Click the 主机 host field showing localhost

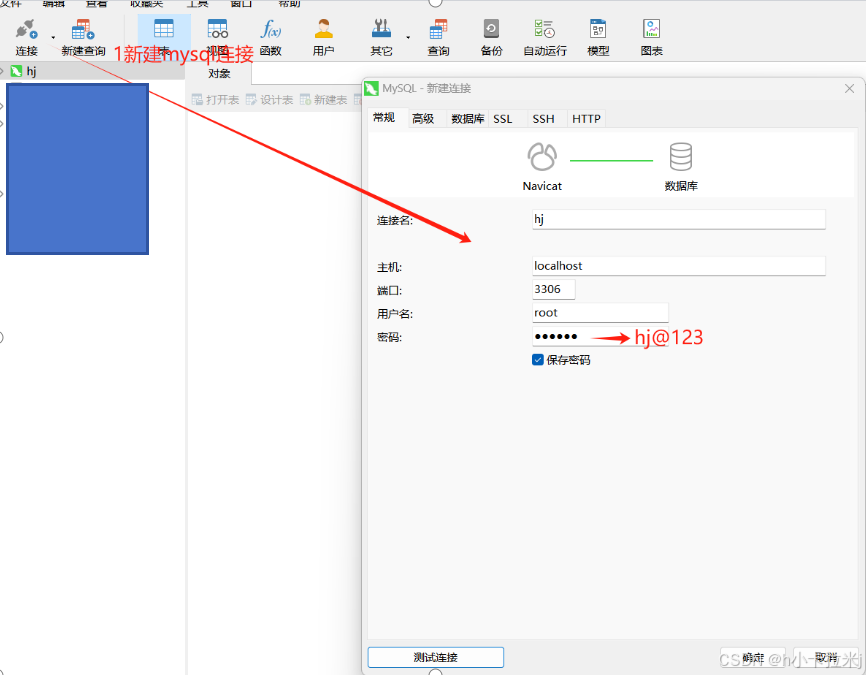pyautogui.click(x=679, y=265)
